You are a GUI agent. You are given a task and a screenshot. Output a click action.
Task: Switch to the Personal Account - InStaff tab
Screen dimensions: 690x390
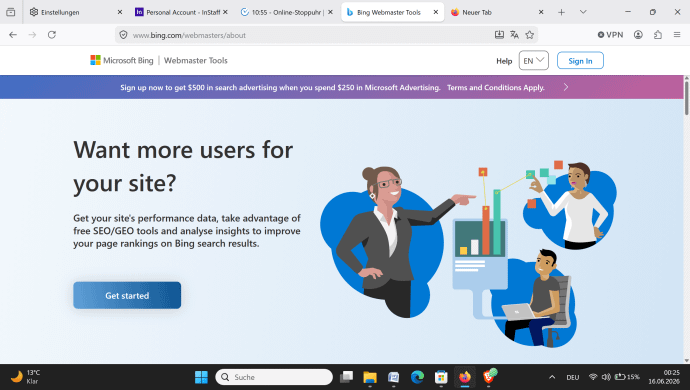click(181, 12)
